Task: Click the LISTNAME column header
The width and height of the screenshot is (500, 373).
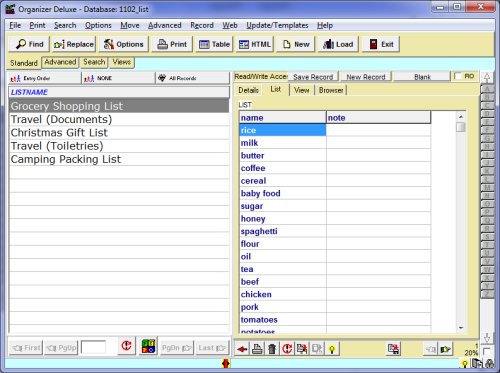Action: click(x=119, y=92)
